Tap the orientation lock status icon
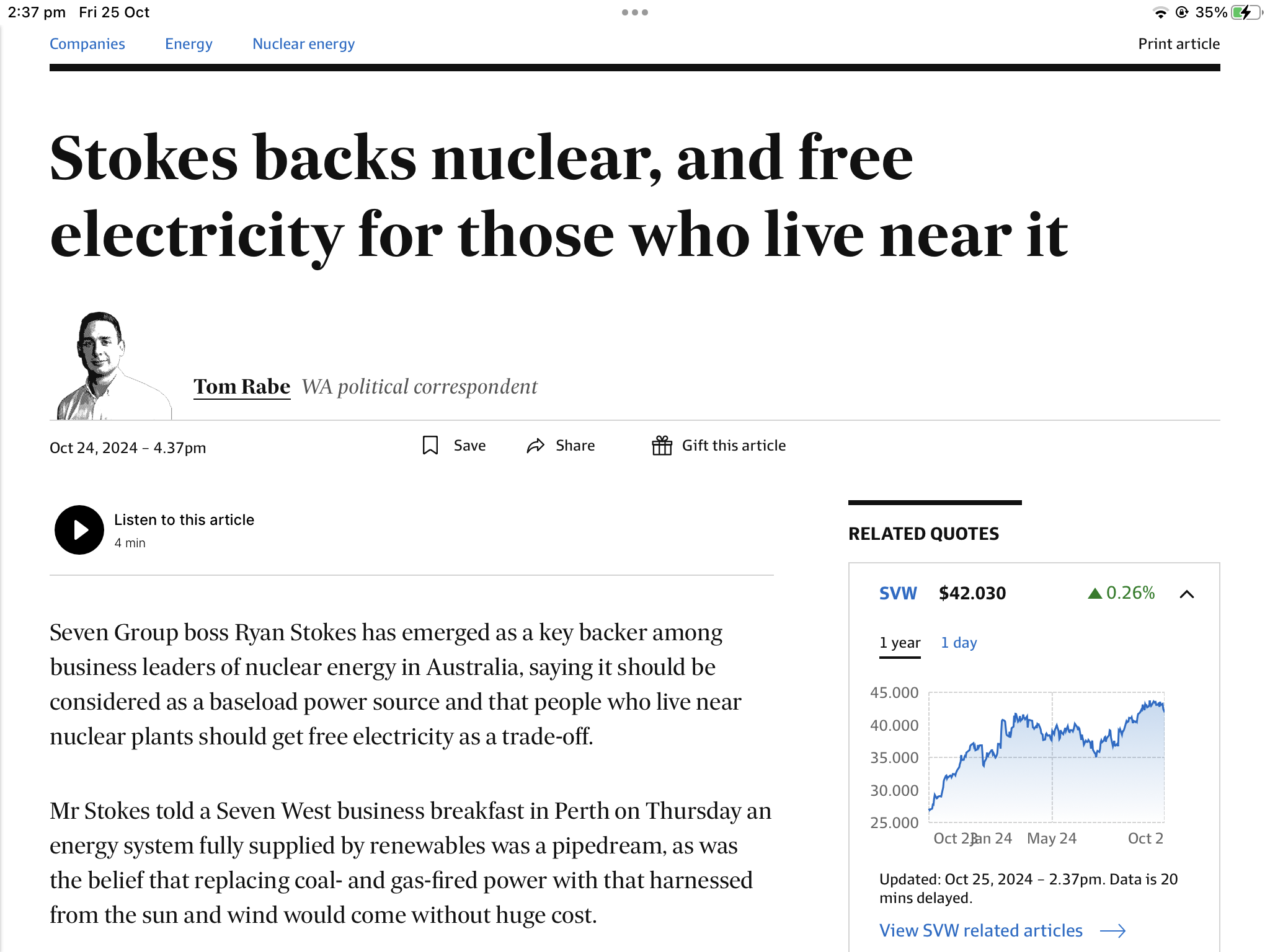The width and height of the screenshot is (1270, 952). pyautogui.click(x=1182, y=12)
